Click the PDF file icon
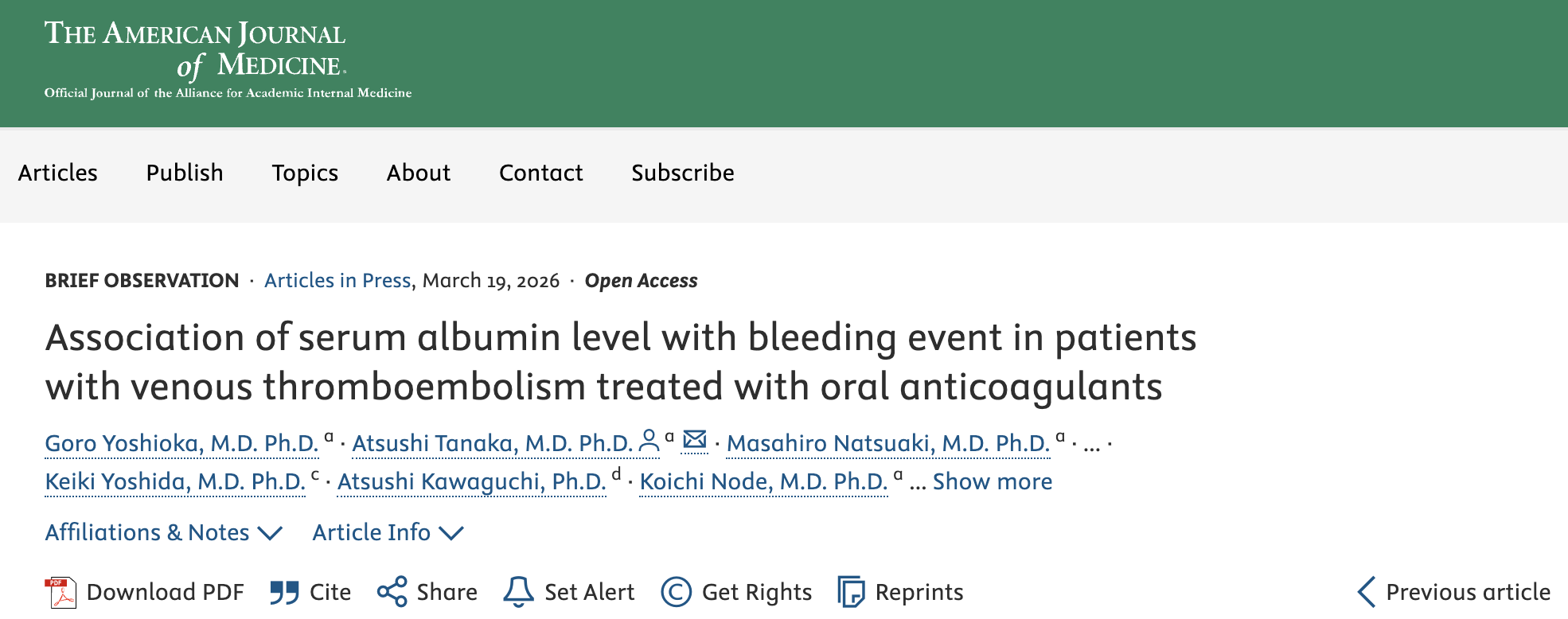This screenshot has width=1568, height=619. click(60, 592)
